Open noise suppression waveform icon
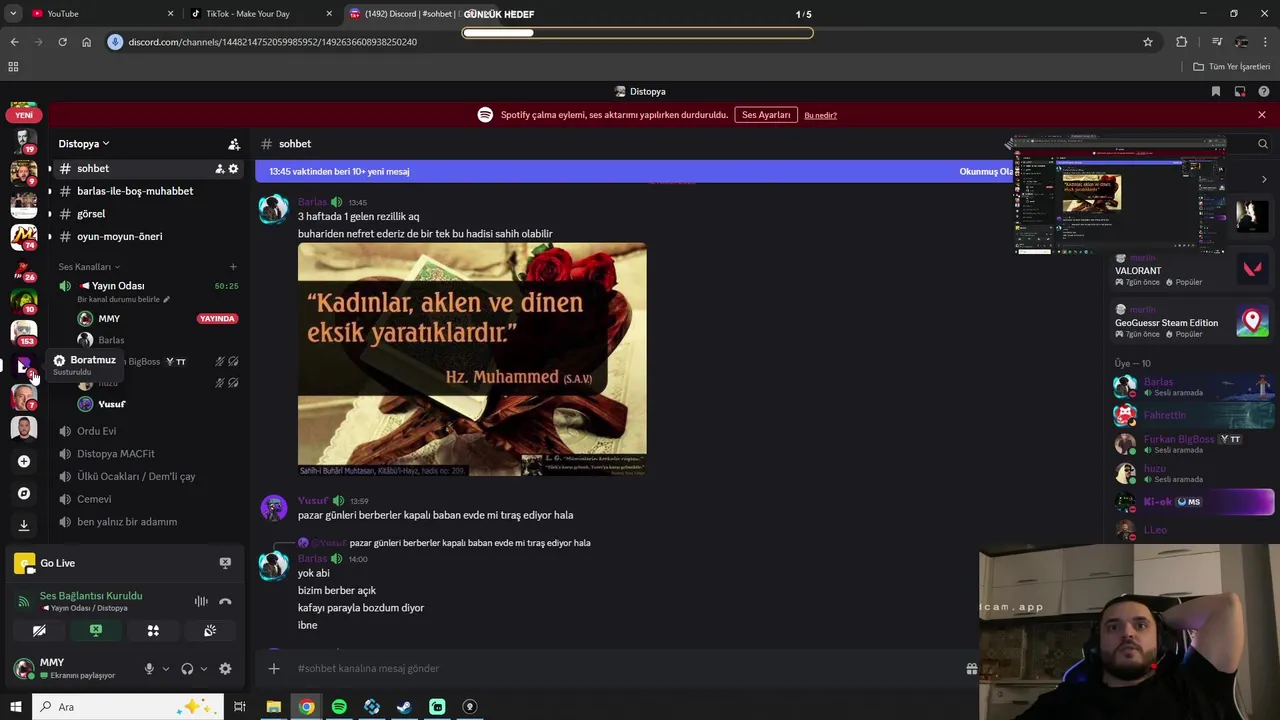Image resolution: width=1280 pixels, height=720 pixels. coord(201,601)
